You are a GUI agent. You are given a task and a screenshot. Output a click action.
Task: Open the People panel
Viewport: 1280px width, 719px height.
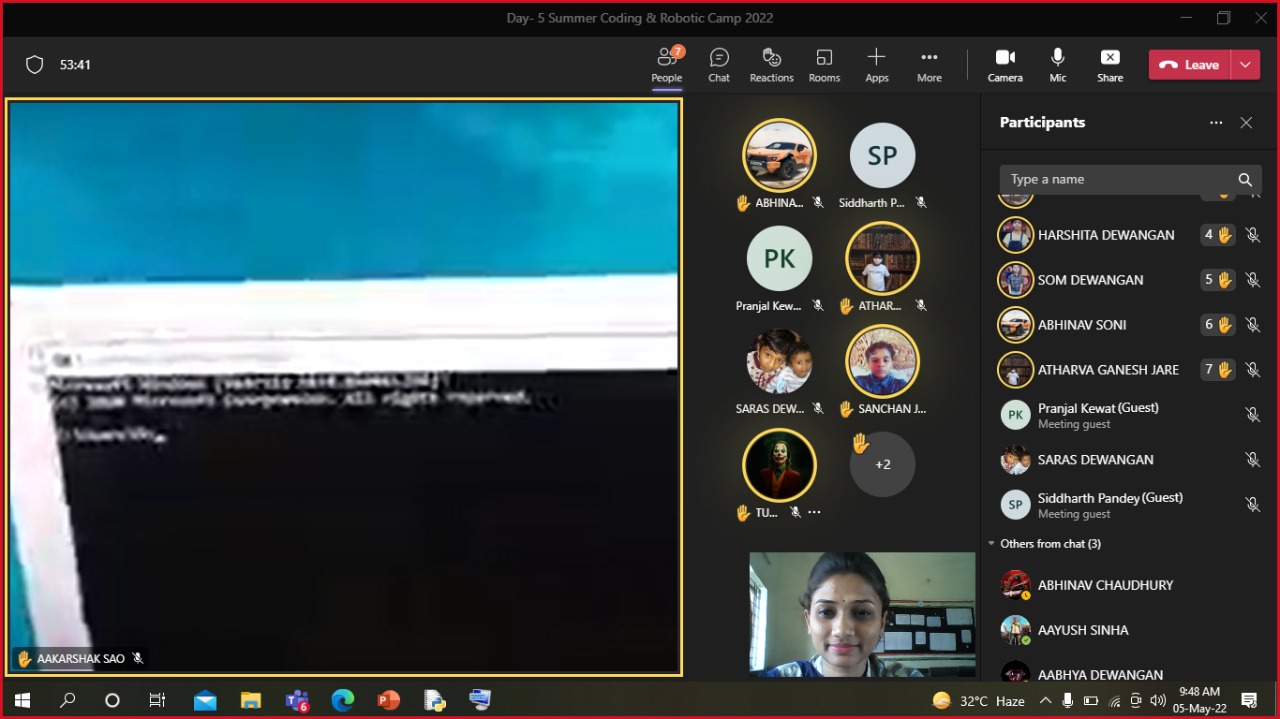(x=667, y=65)
